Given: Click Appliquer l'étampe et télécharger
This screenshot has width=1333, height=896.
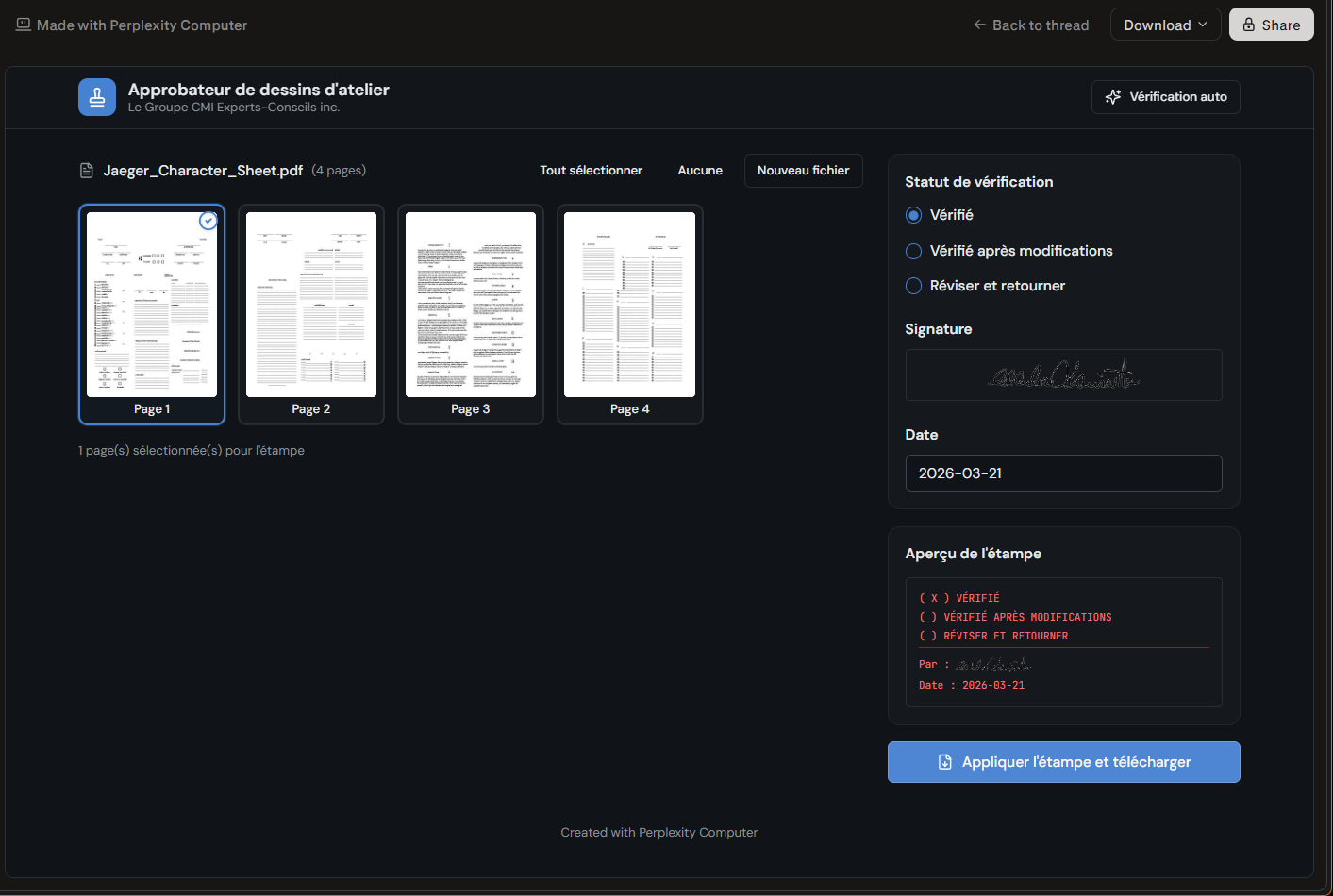Looking at the screenshot, I should point(1063,762).
